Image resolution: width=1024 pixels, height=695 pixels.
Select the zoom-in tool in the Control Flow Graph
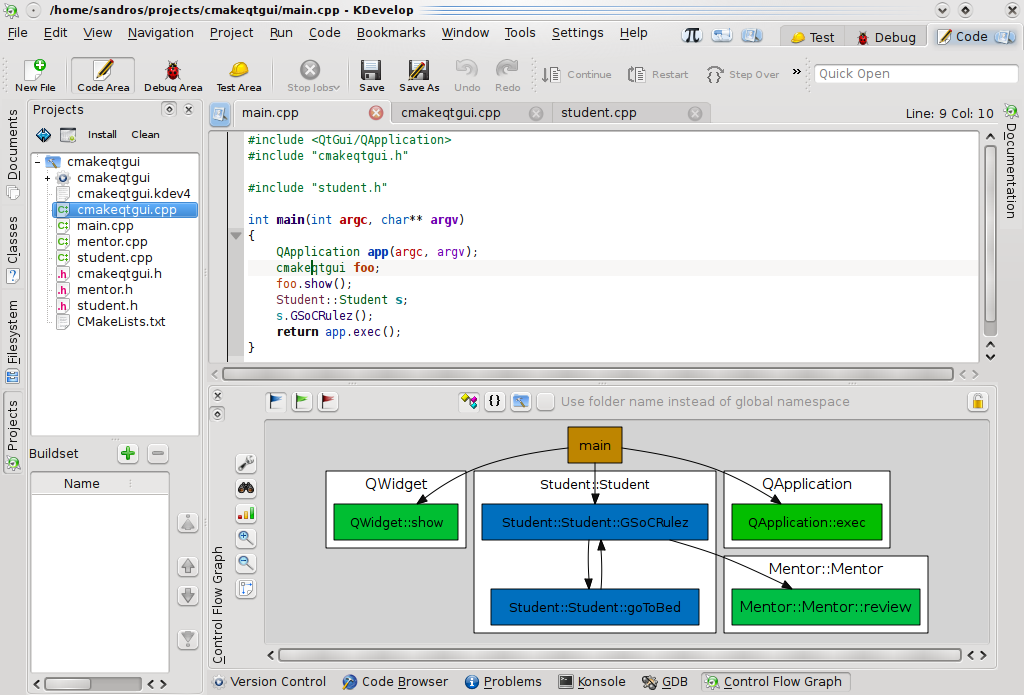click(246, 537)
